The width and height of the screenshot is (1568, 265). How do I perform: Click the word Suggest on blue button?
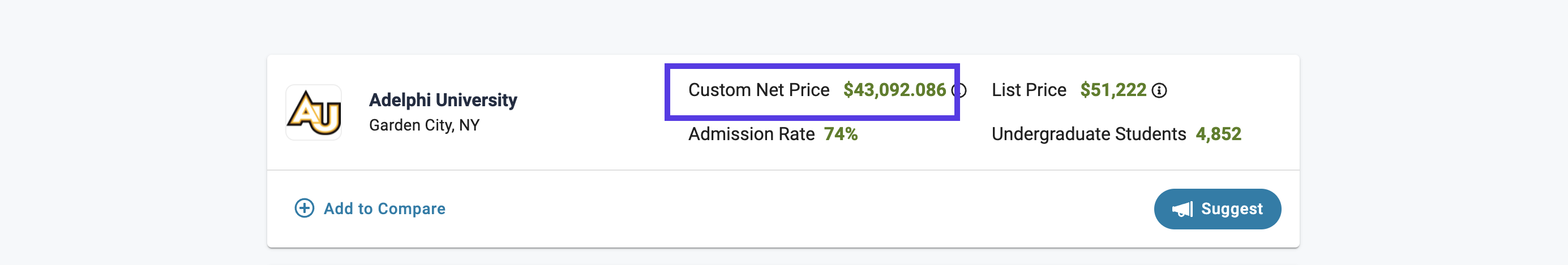pyautogui.click(x=1231, y=209)
